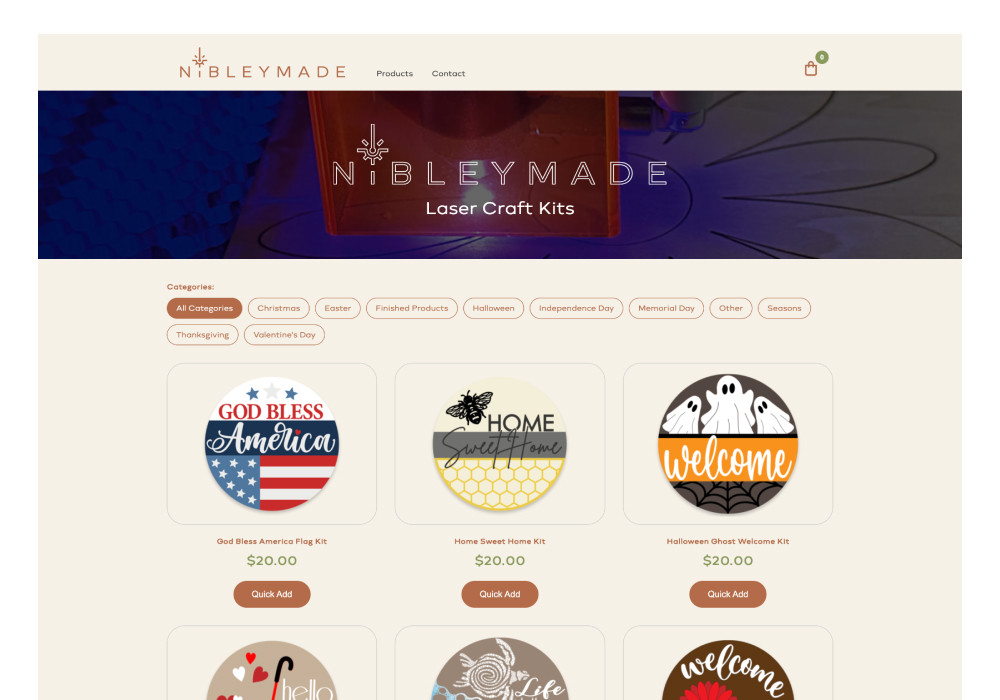
Task: Open the Products menu item
Action: pyautogui.click(x=394, y=73)
